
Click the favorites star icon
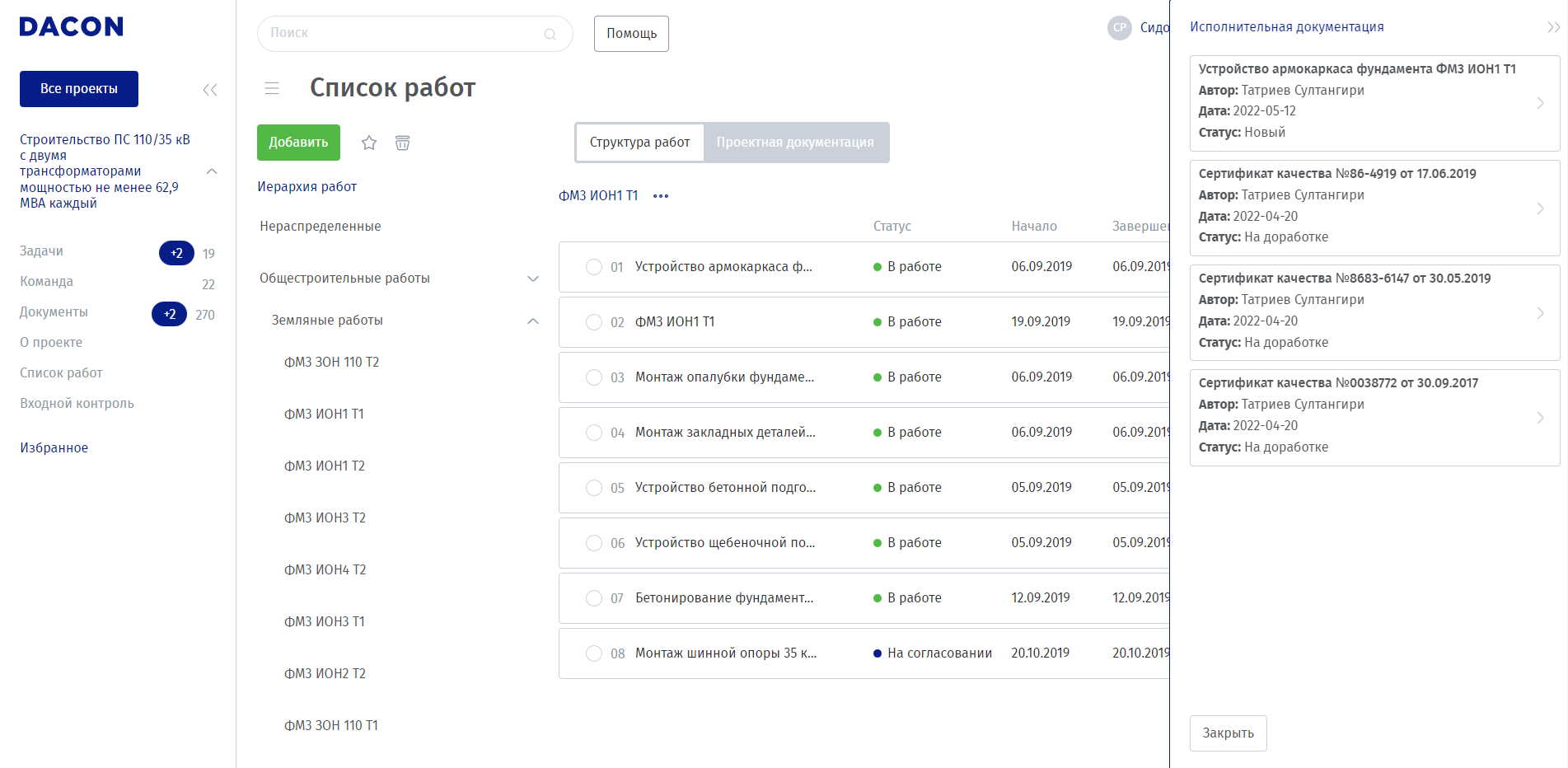pyautogui.click(x=369, y=143)
